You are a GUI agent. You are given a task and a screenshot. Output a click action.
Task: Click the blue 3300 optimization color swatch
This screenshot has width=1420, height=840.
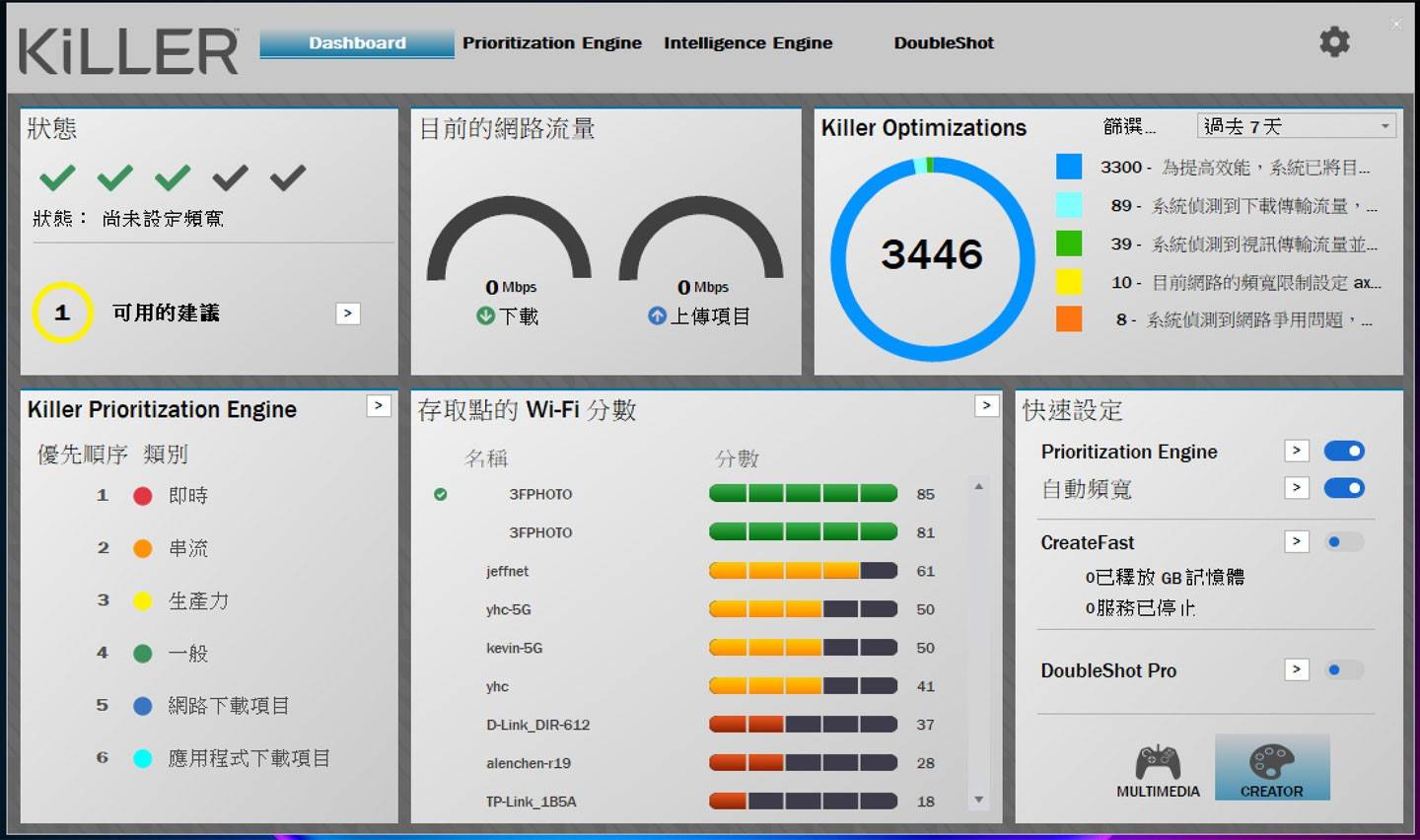pos(1069,167)
